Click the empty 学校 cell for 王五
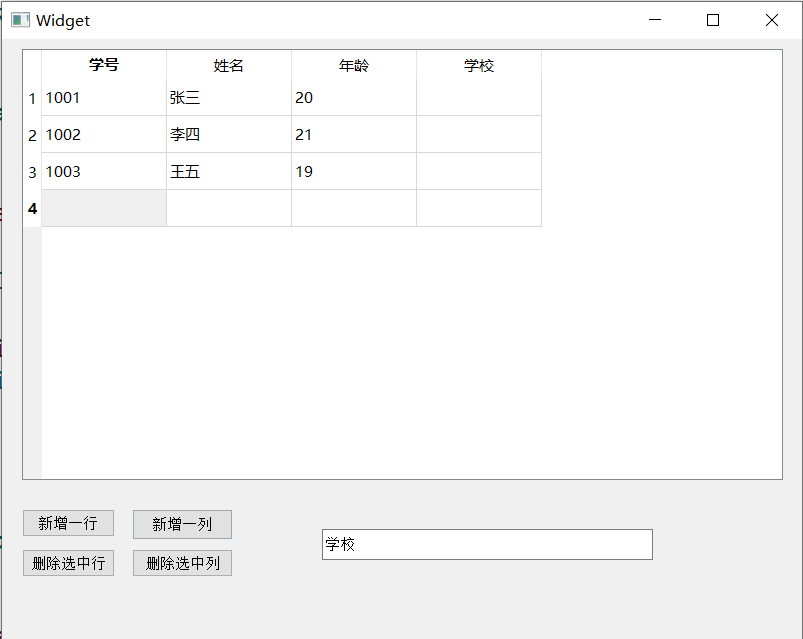803x639 pixels. [x=479, y=171]
